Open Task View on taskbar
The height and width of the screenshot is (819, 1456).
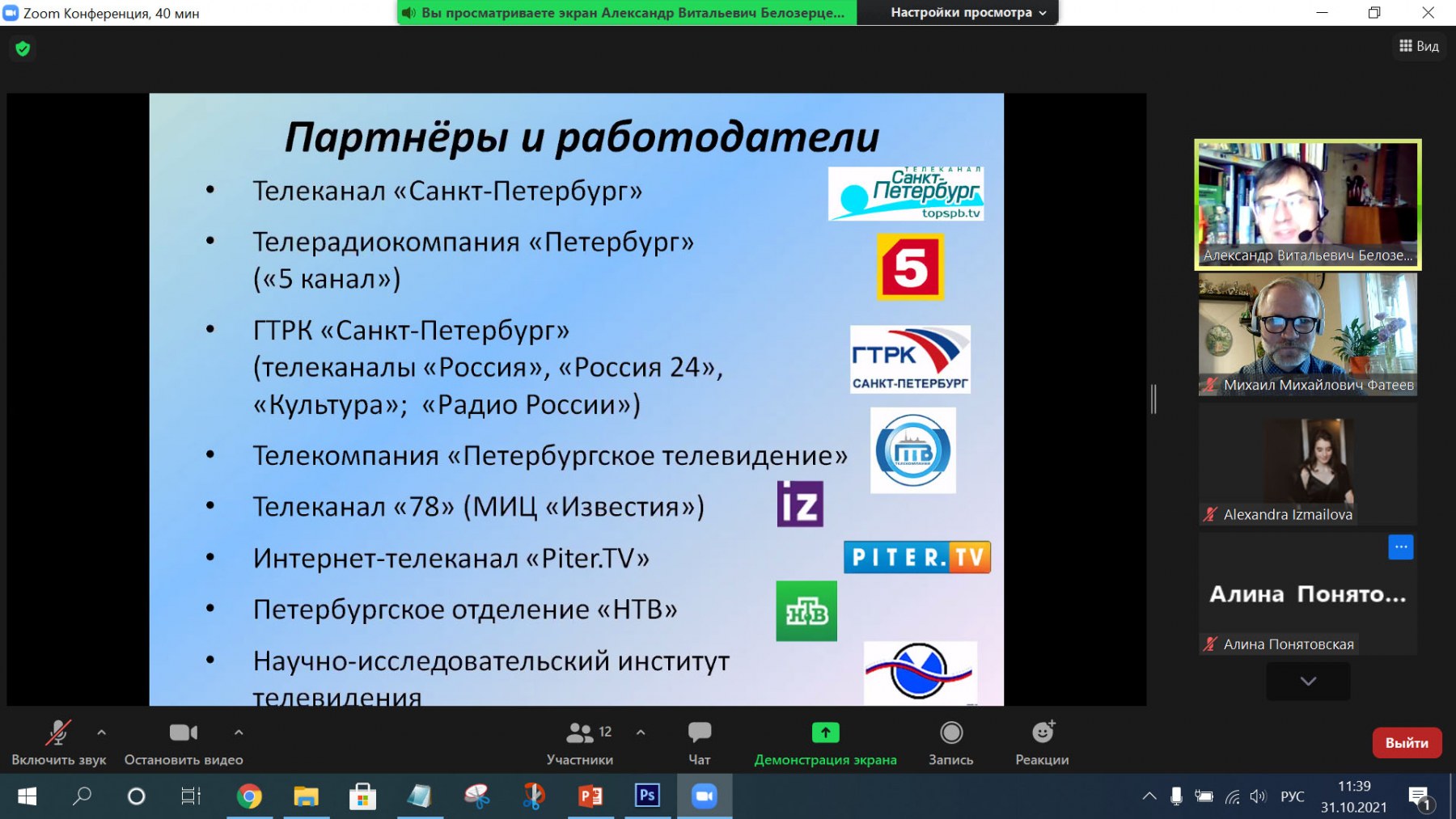pos(191,796)
